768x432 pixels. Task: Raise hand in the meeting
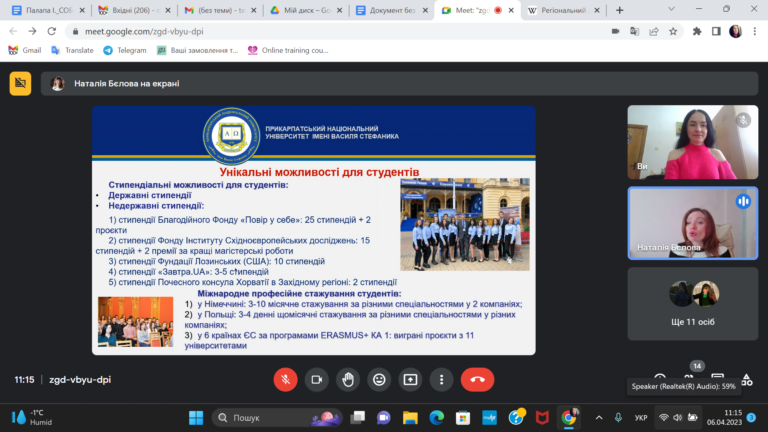(x=348, y=380)
